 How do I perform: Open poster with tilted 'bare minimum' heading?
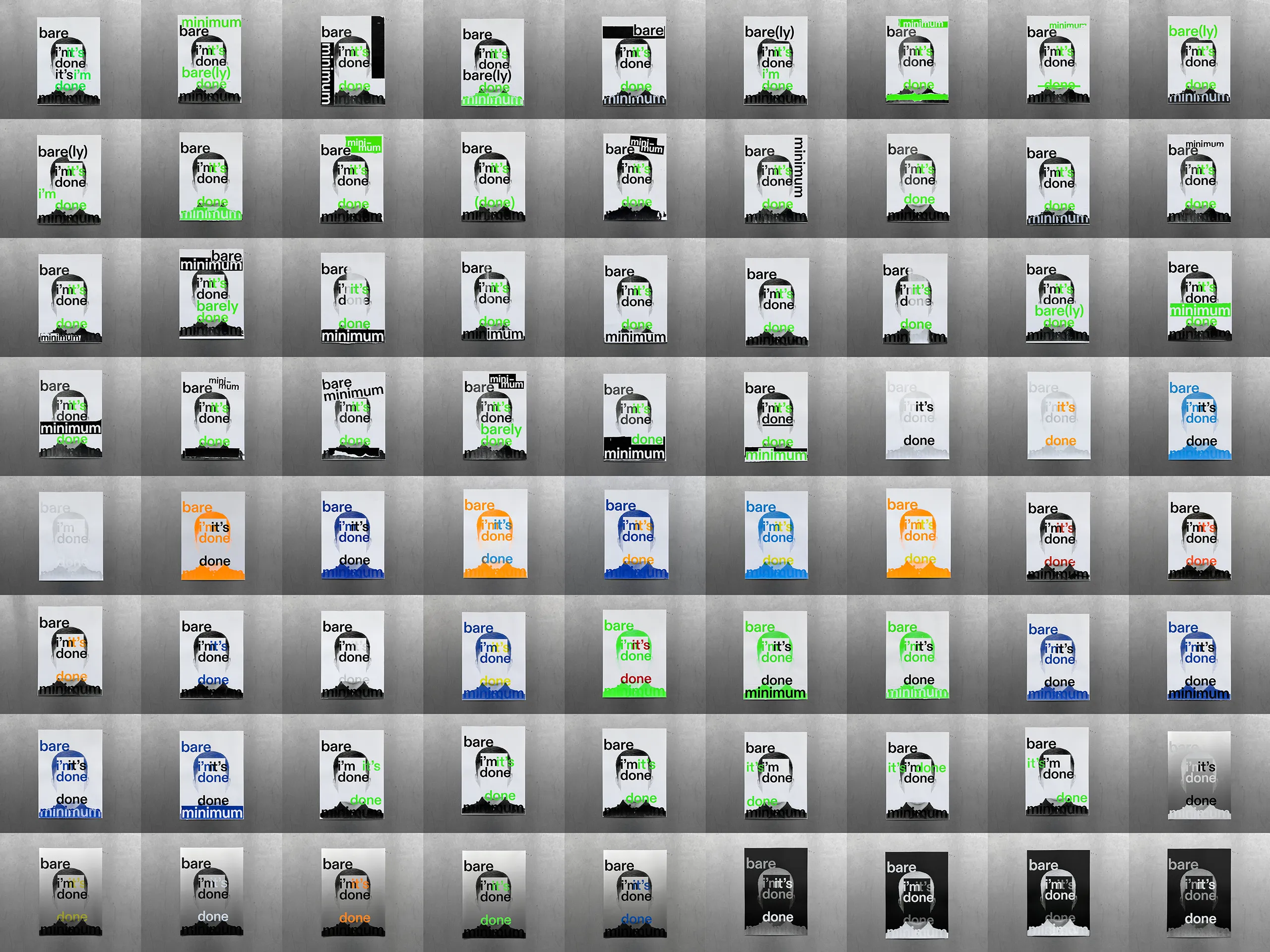click(353, 416)
